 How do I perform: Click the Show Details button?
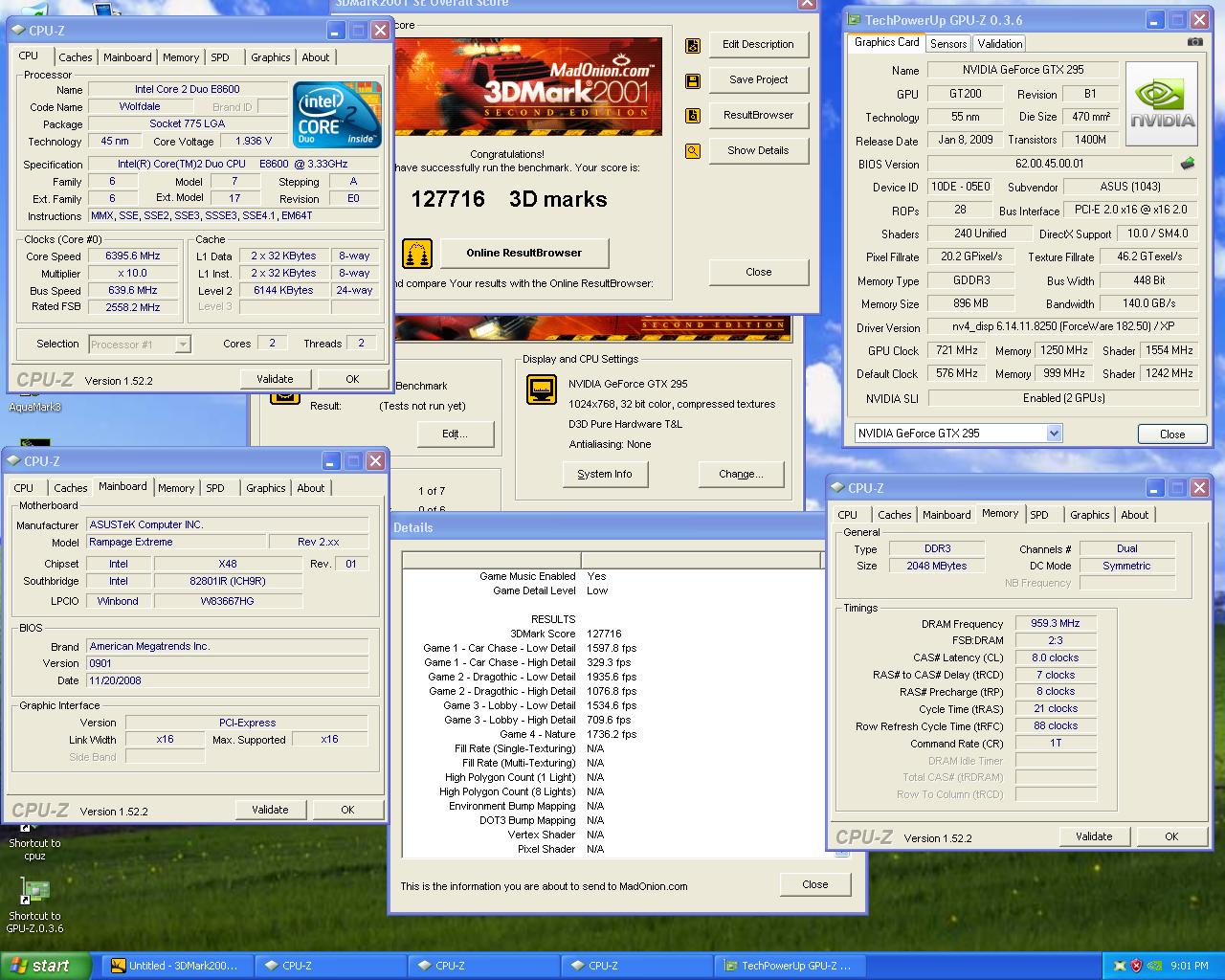coord(758,151)
